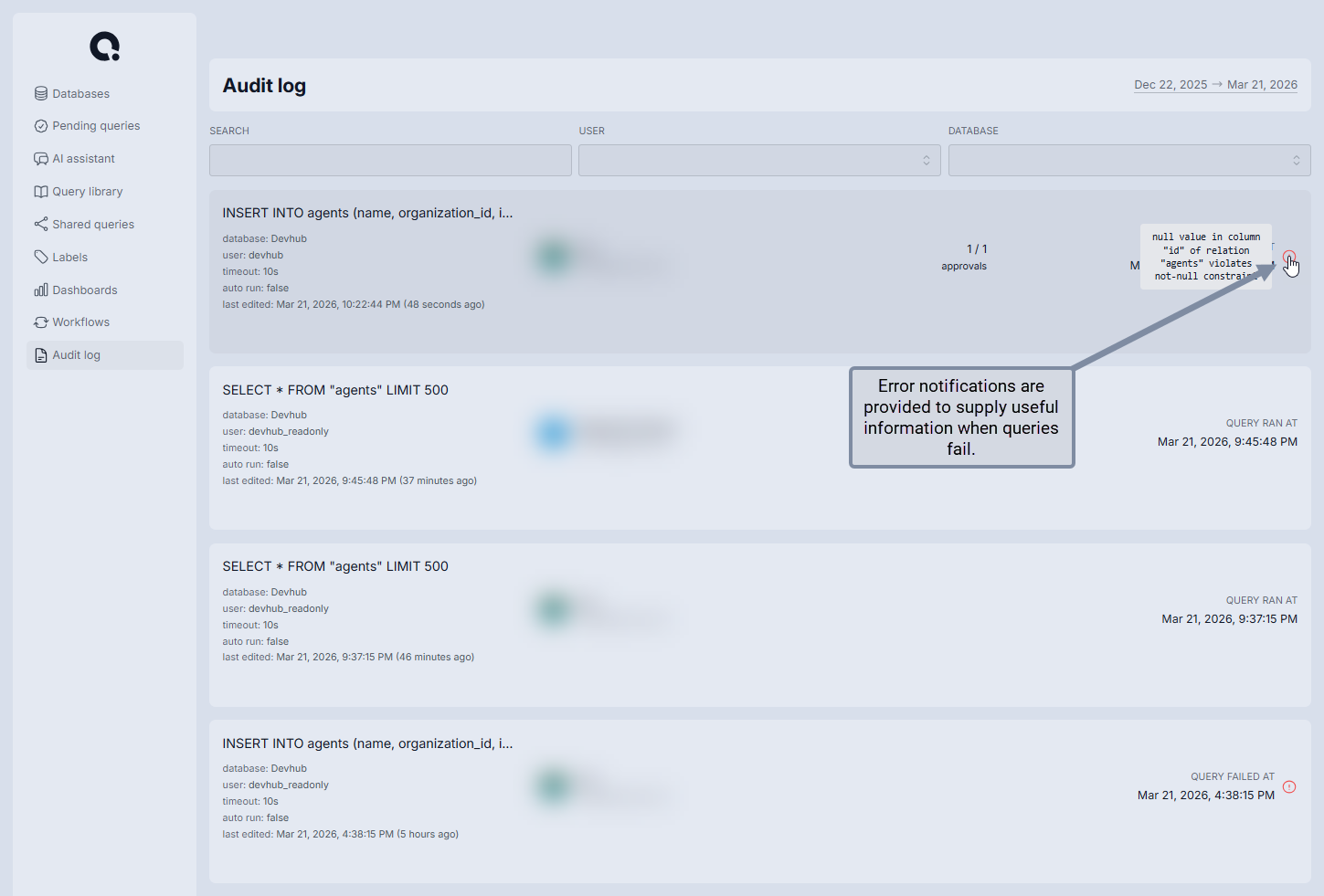This screenshot has width=1324, height=896.
Task: Click the DATABASE dropdown chevron arrows
Action: click(1297, 161)
